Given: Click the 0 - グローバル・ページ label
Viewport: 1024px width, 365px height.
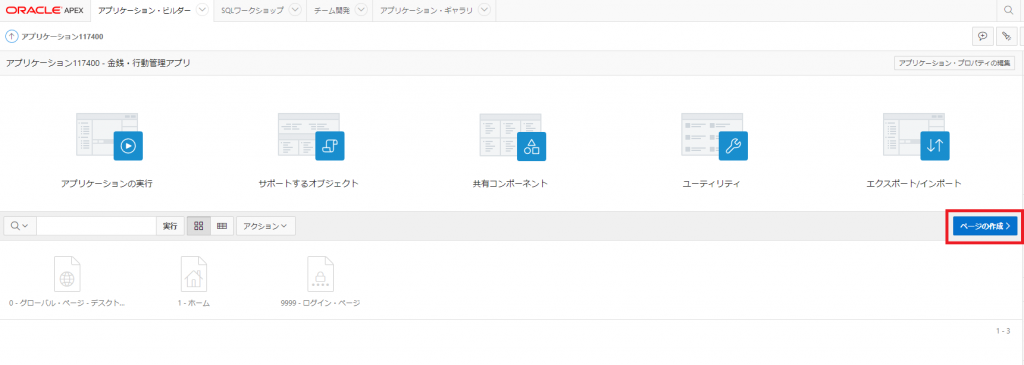Looking at the screenshot, I should [67, 304].
